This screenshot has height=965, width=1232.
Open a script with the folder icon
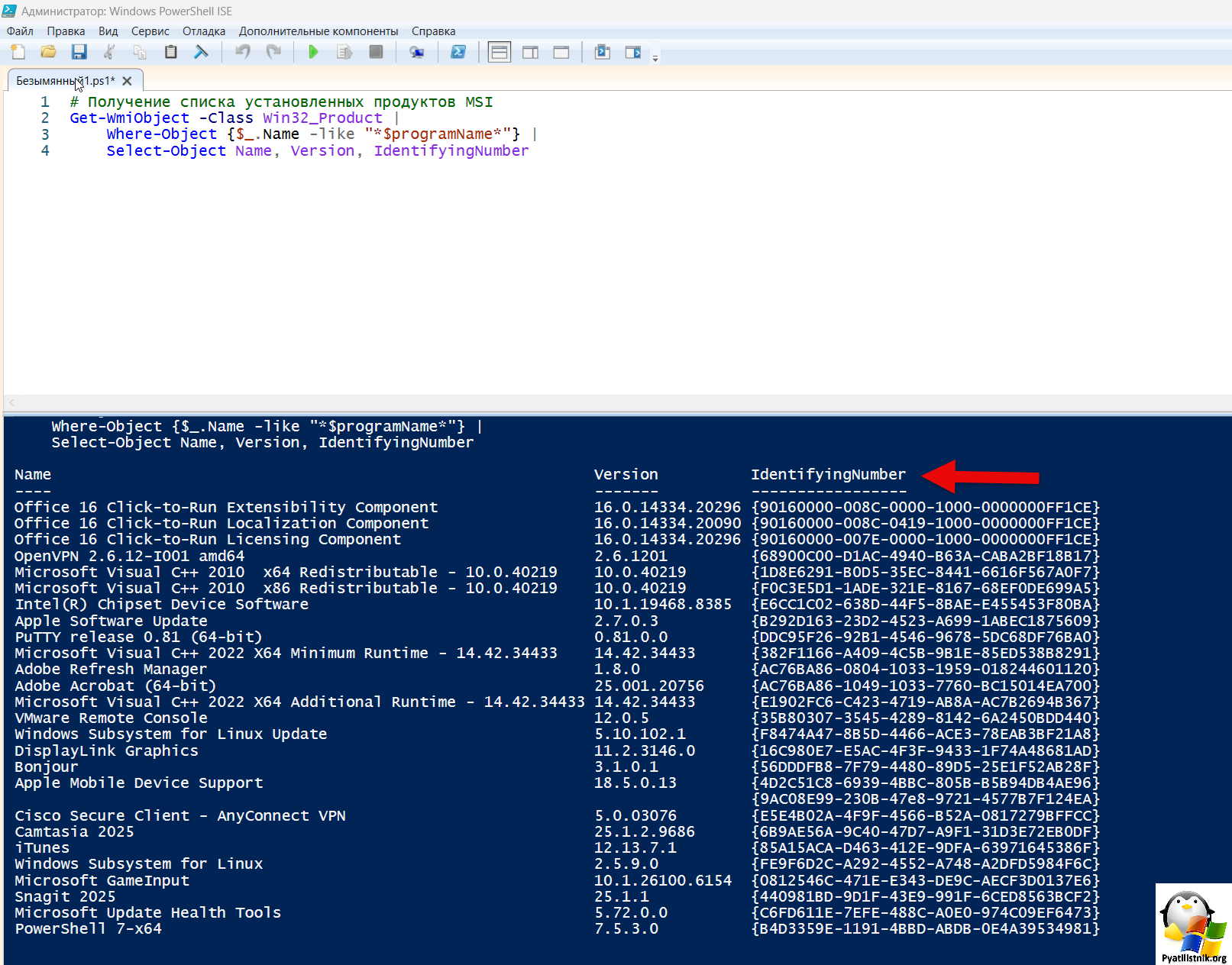[x=48, y=52]
